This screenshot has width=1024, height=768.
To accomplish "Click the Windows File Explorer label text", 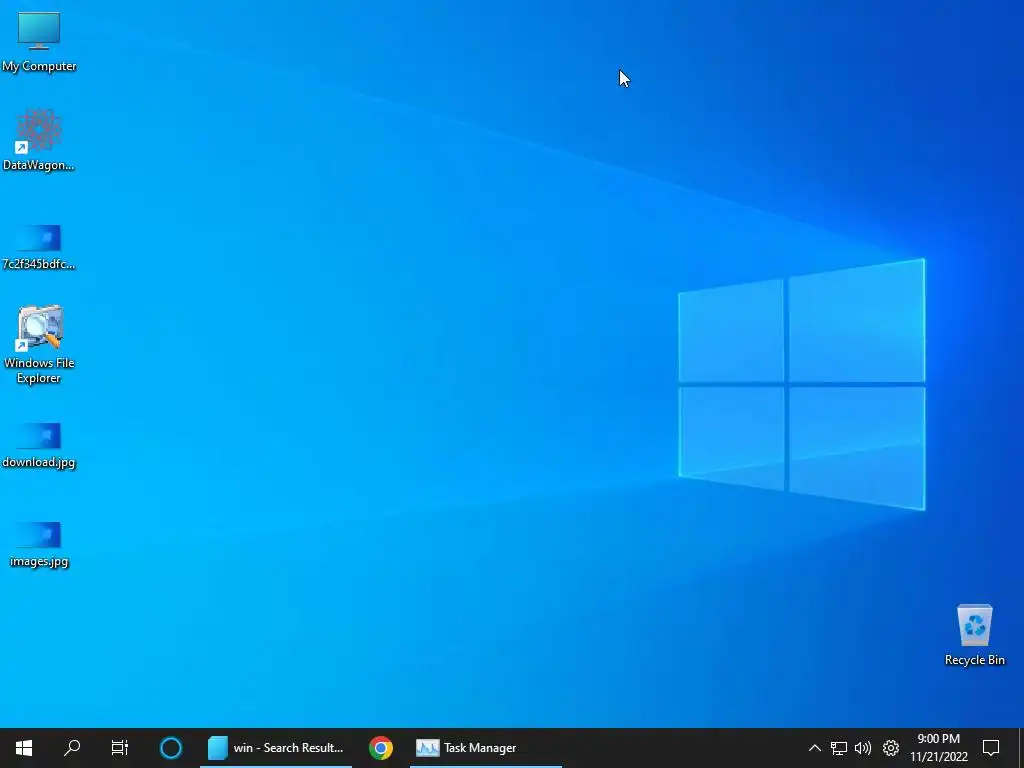I will pos(39,370).
